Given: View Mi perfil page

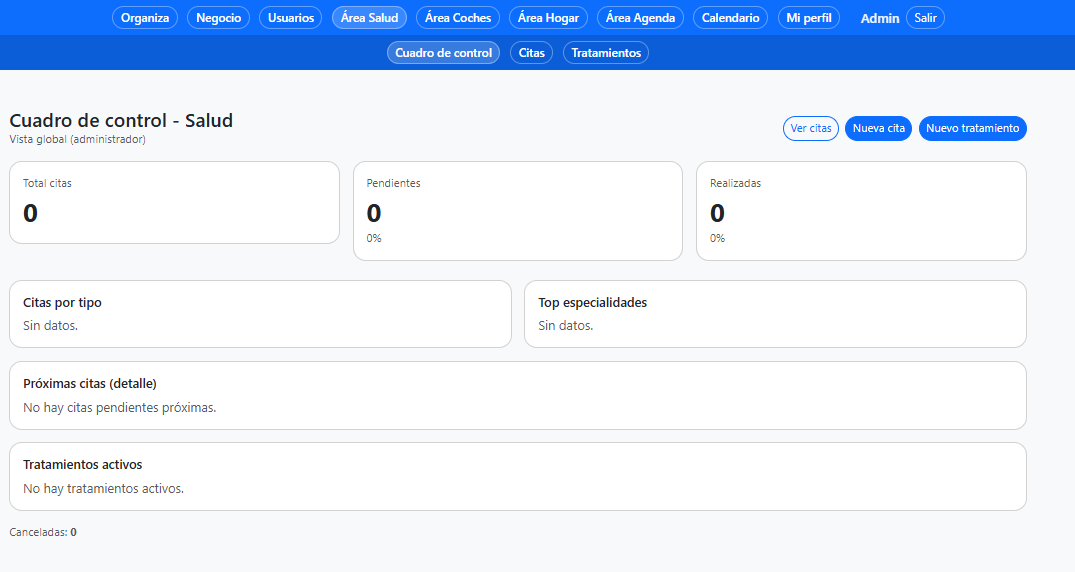Looking at the screenshot, I should pos(809,18).
